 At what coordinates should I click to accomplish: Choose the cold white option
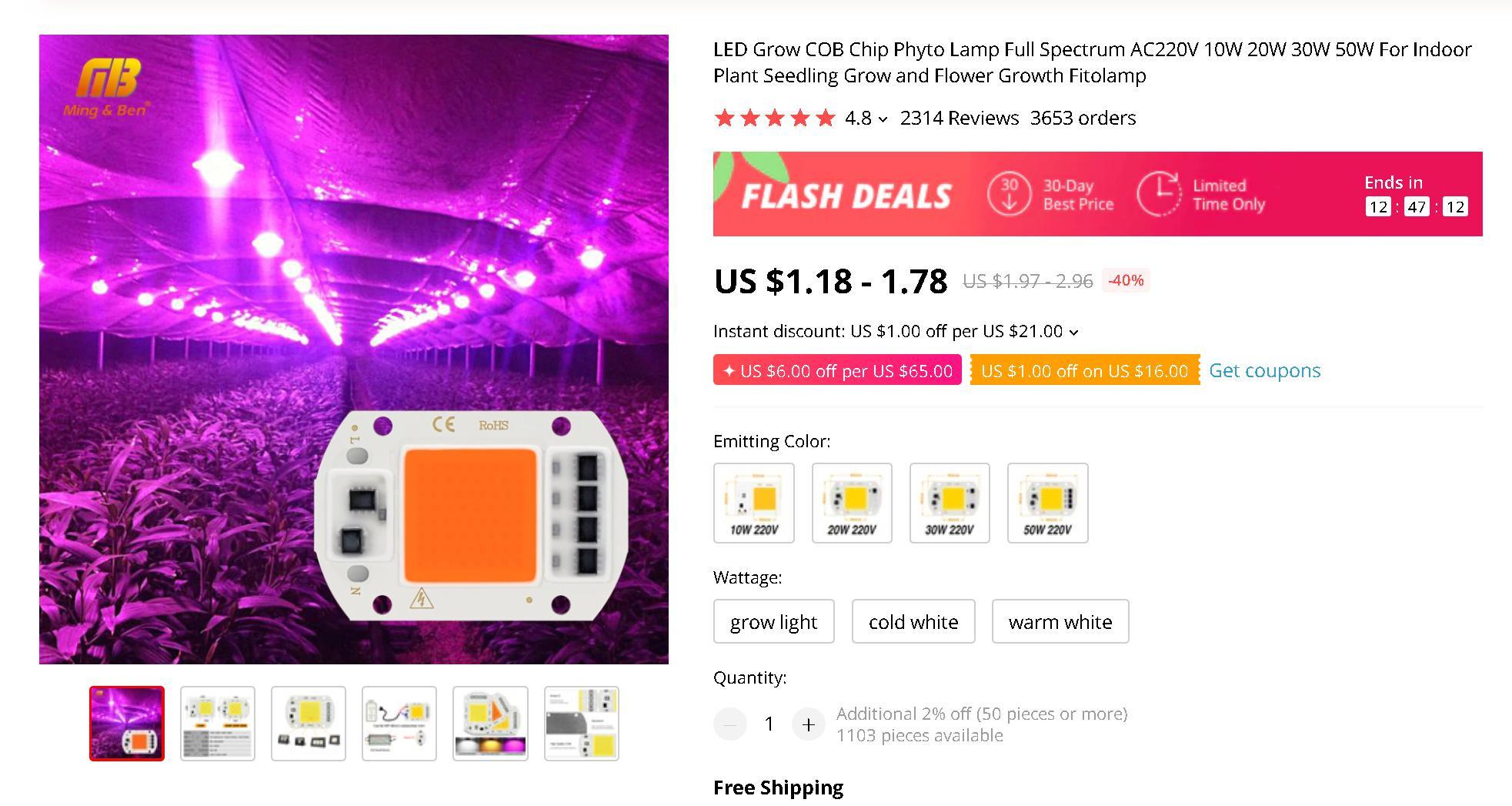pyautogui.click(x=913, y=621)
